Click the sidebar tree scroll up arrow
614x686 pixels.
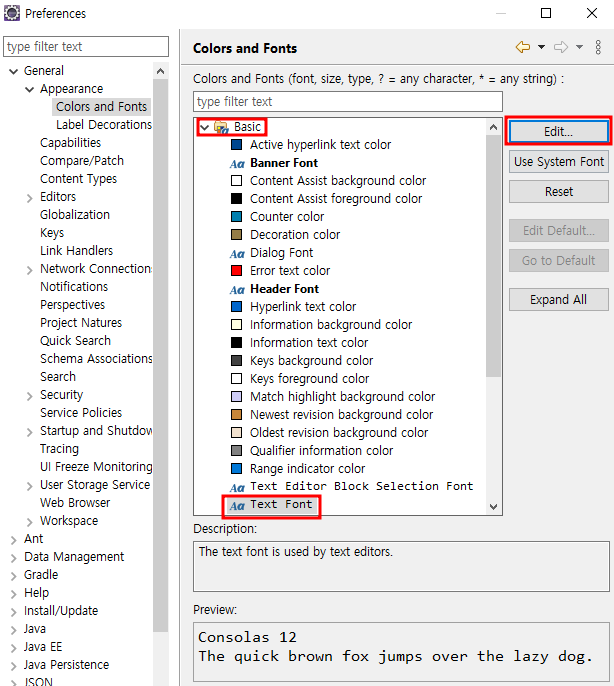(x=161, y=71)
